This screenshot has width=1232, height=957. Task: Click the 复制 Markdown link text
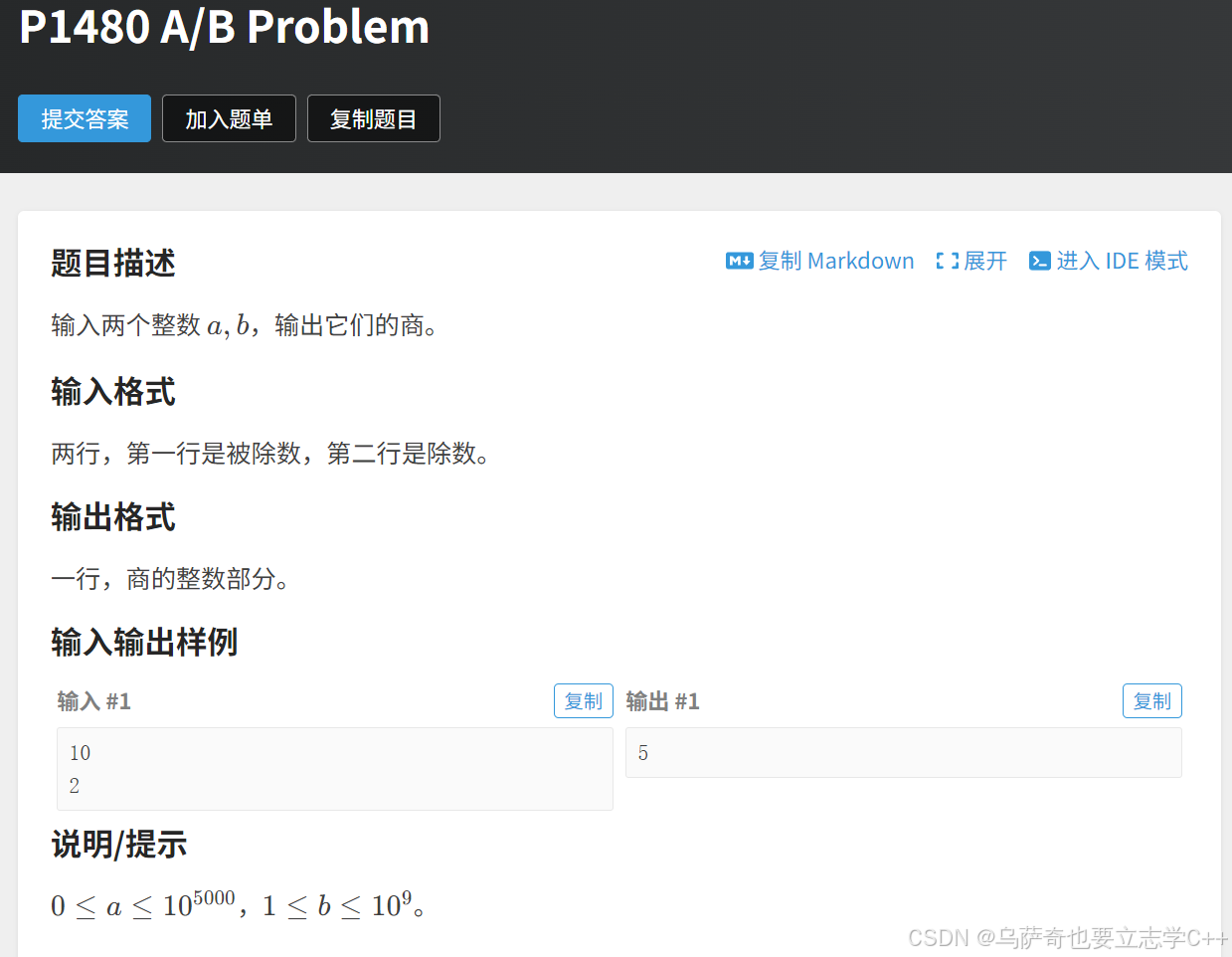836,261
